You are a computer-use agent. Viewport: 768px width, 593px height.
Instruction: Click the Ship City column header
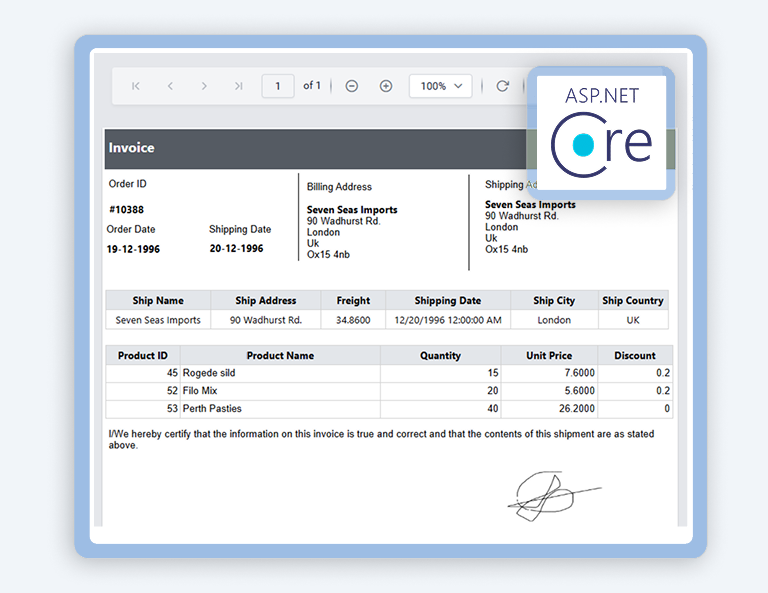pyautogui.click(x=554, y=300)
